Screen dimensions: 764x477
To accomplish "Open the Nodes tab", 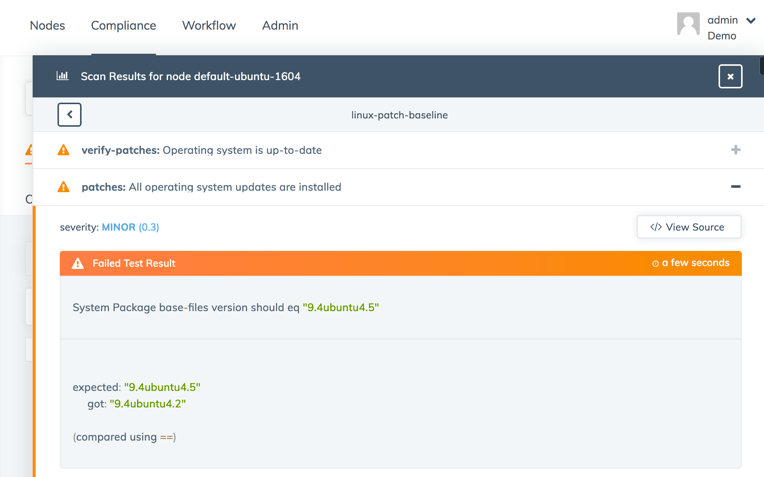I will [x=47, y=25].
